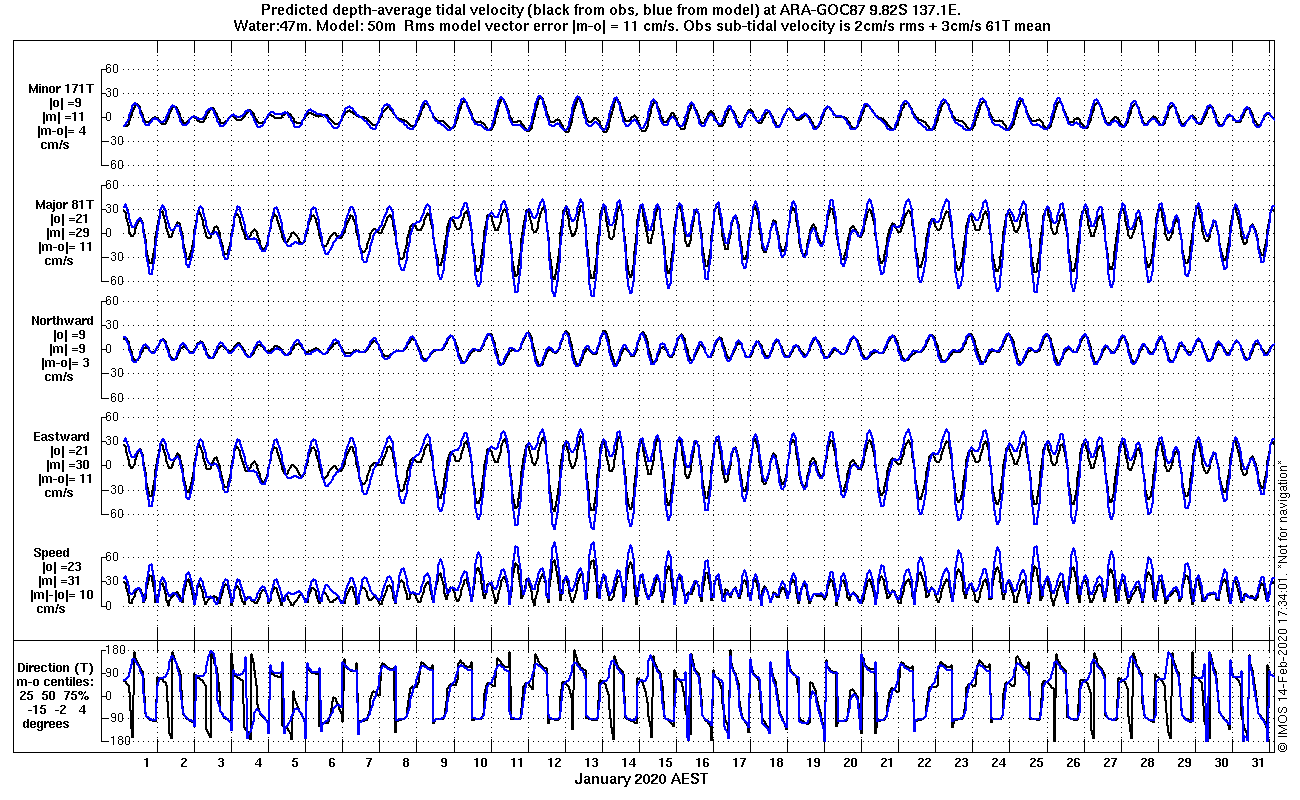Click day '31' on the date axis

coord(1257,762)
